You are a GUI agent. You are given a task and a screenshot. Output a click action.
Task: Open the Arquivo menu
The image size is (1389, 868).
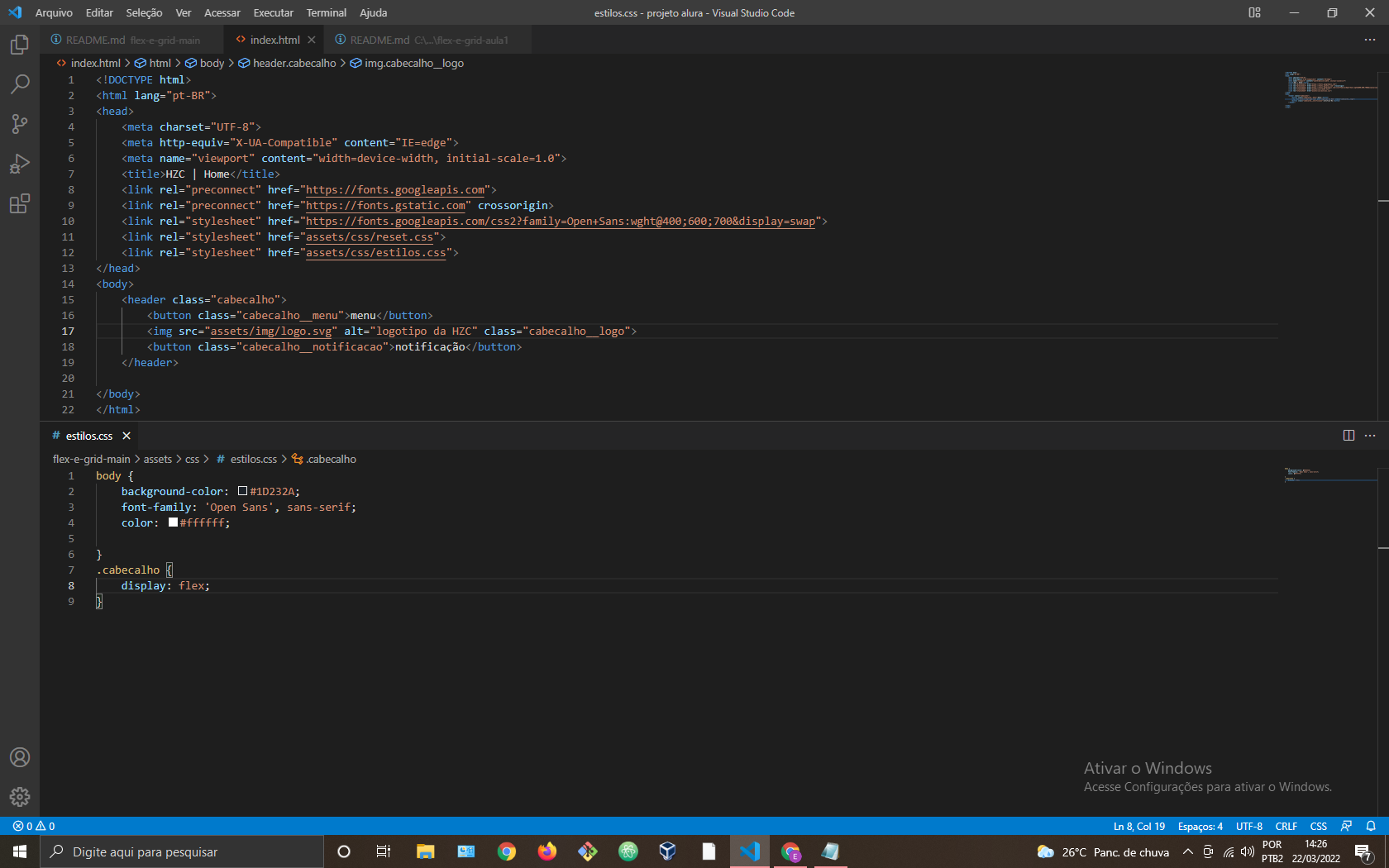tap(54, 12)
